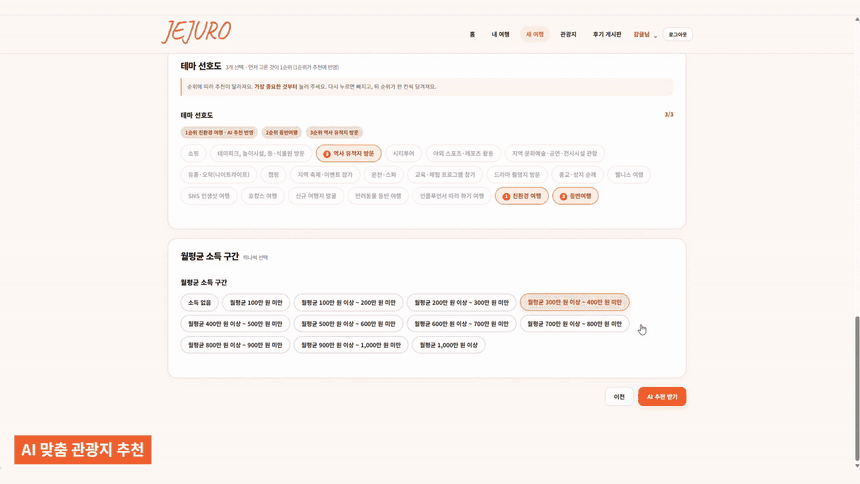Select 100만 원 이상 ~ 200만 원 미만
This screenshot has height=484, width=860.
(x=348, y=302)
